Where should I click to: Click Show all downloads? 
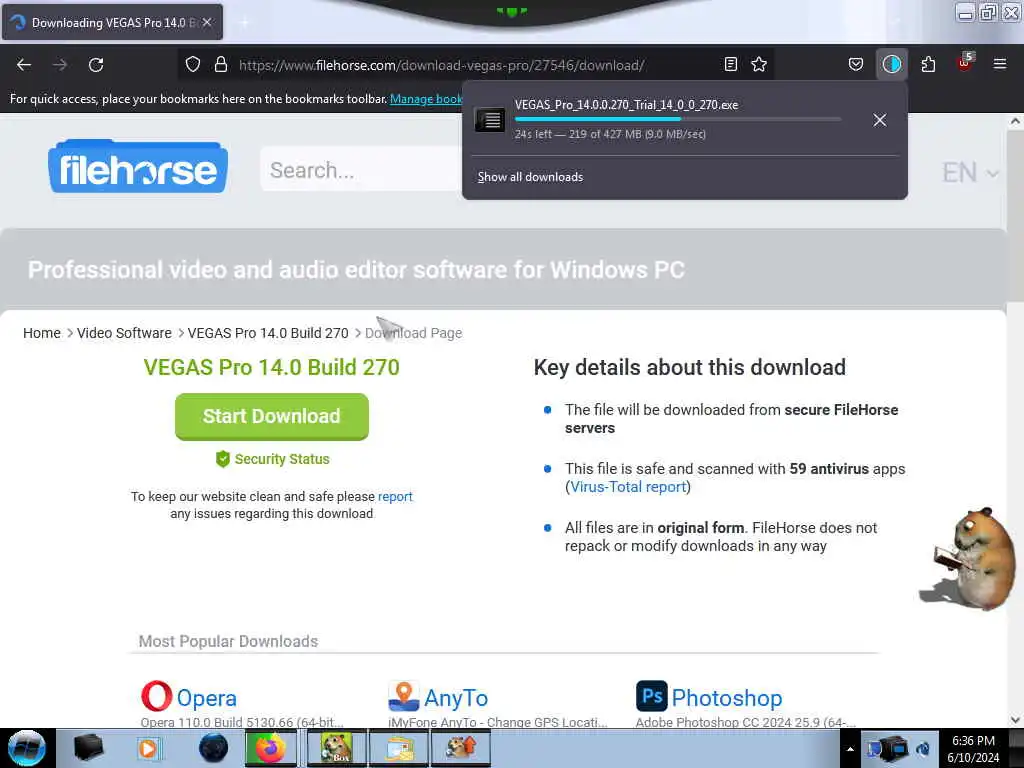click(530, 177)
